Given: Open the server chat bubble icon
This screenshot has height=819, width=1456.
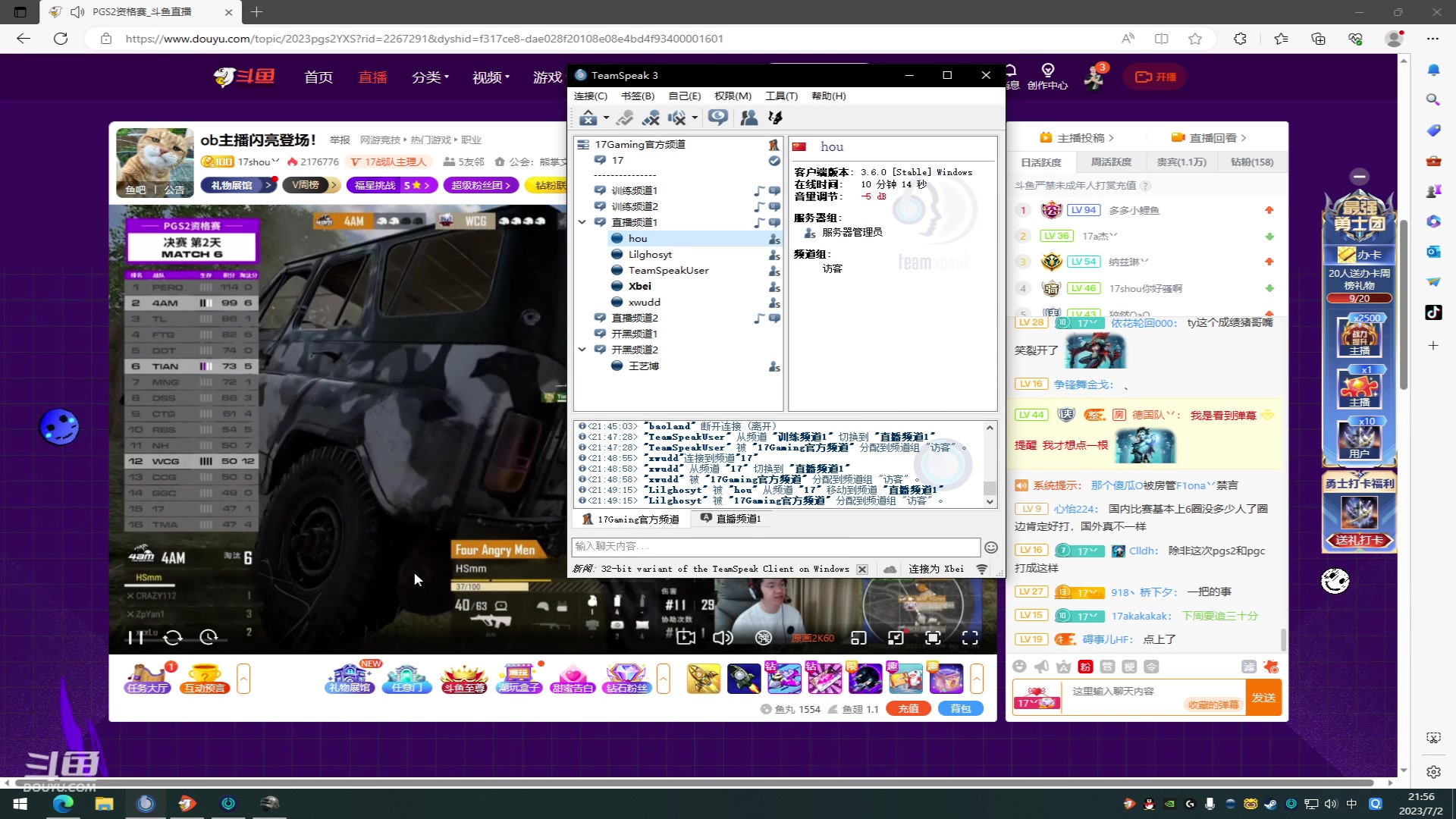Looking at the screenshot, I should coord(717,118).
